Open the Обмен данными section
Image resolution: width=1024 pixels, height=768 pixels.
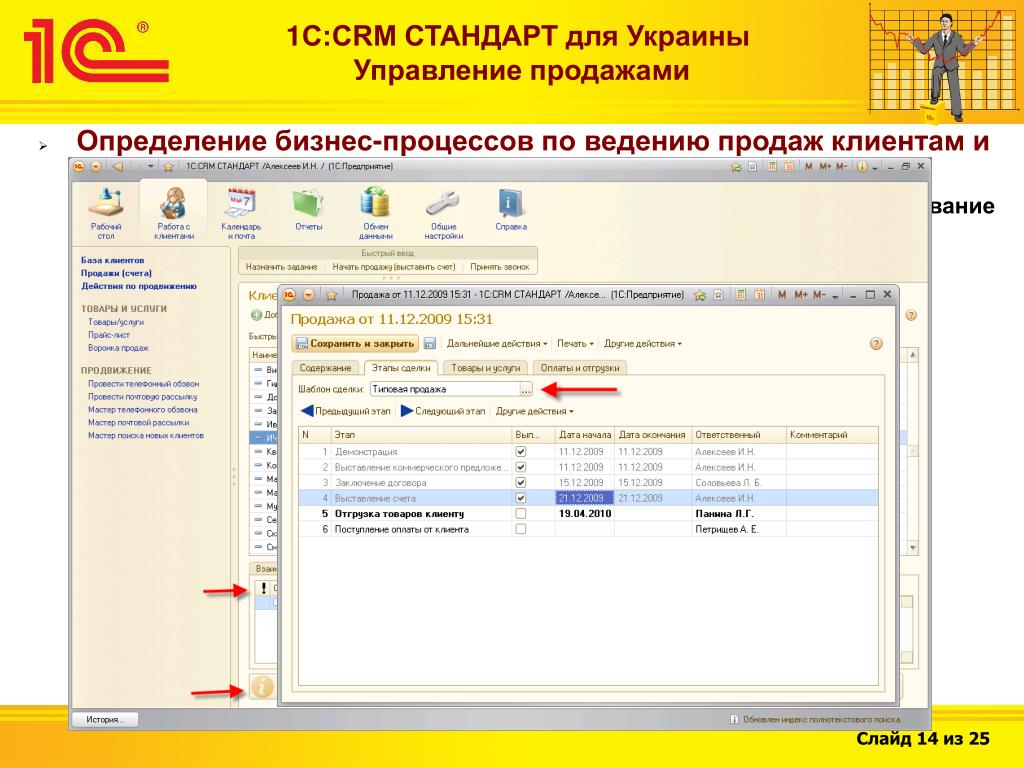[x=376, y=212]
